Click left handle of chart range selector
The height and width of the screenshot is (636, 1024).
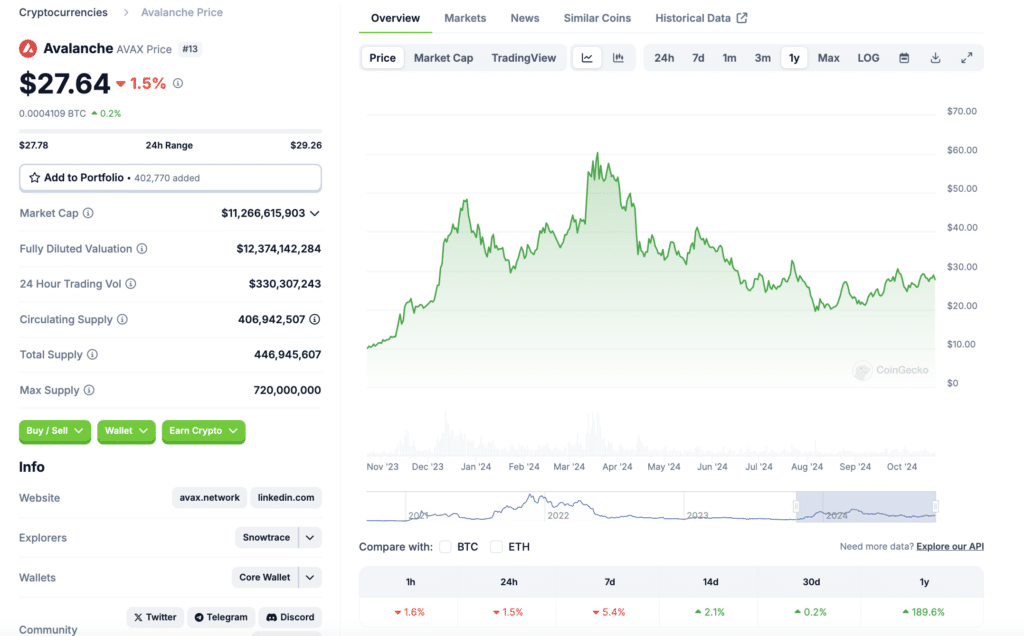tap(796, 507)
